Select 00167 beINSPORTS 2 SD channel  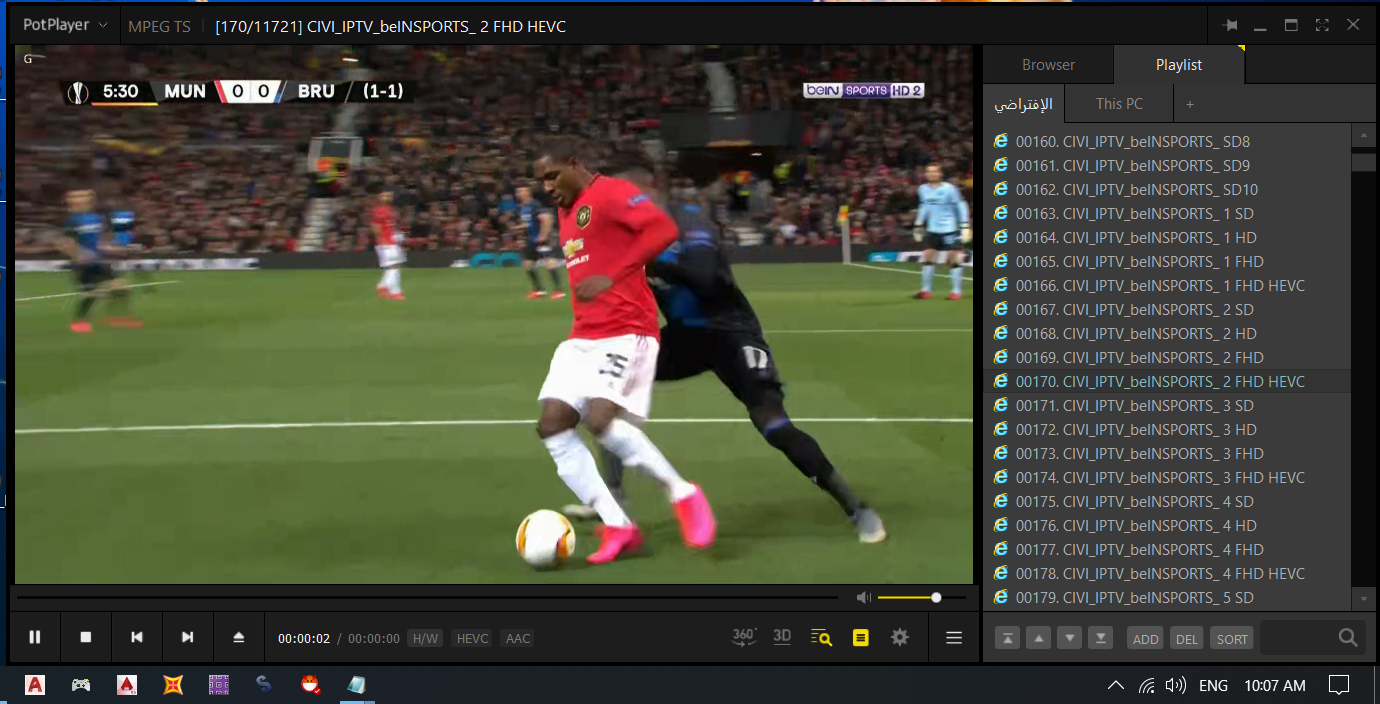click(x=1167, y=310)
